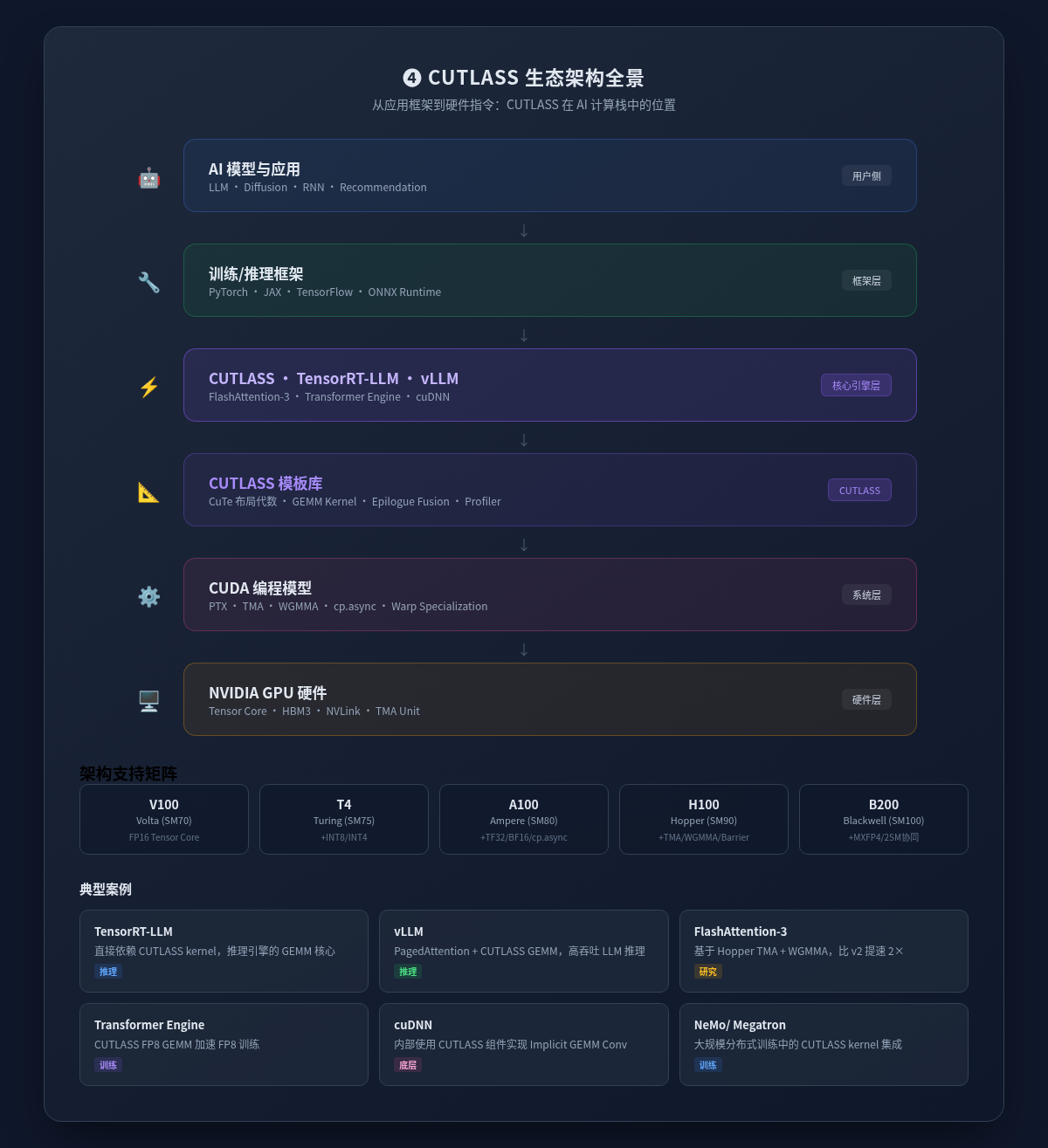Click the 训练 tag under NeMo/ Megatron
Viewport: 1048px width, 1148px height.
(x=708, y=1065)
